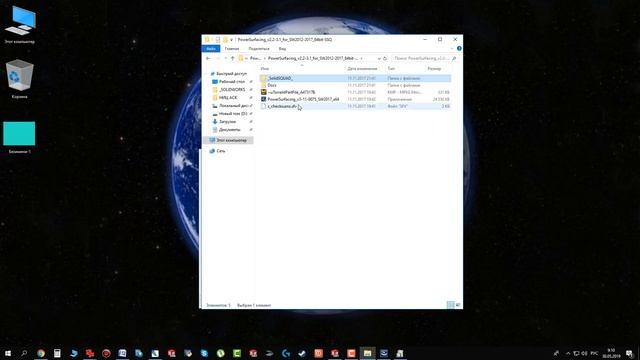Click the Properties quick access toolbar icon
The height and width of the screenshot is (360, 640).
[218, 40]
